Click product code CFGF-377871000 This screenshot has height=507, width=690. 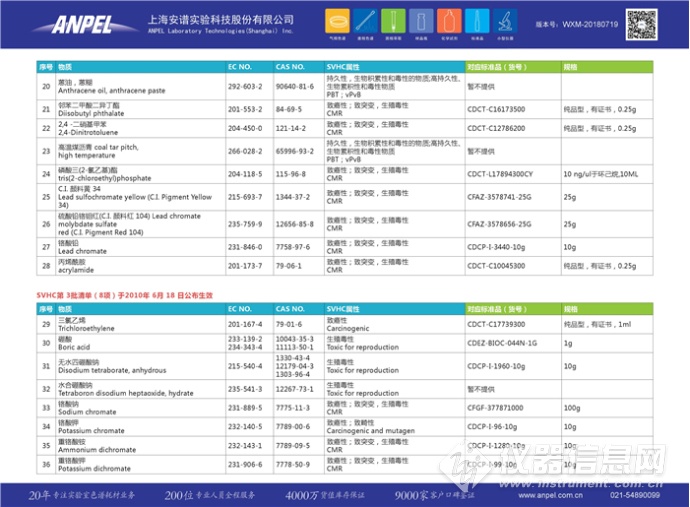495,408
